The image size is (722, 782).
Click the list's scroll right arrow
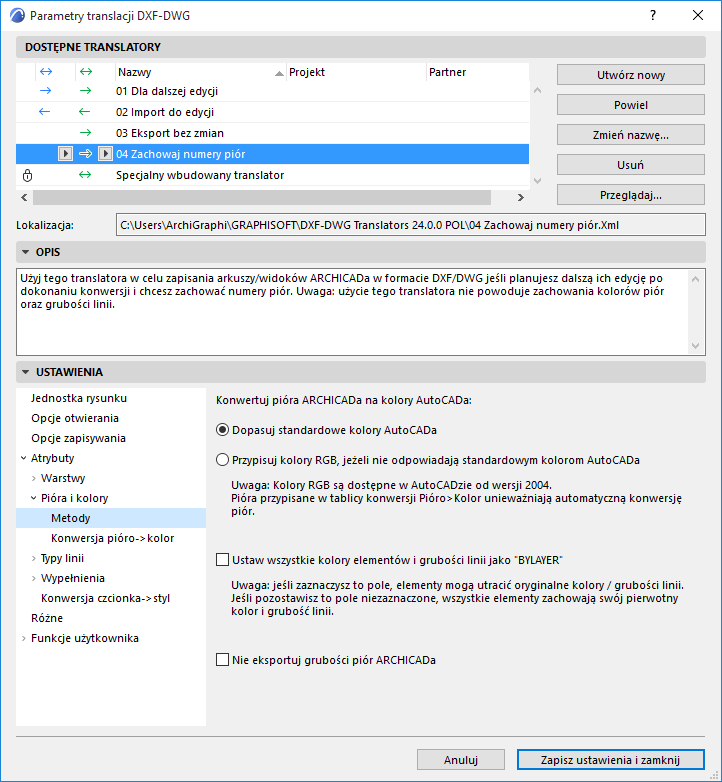coord(521,197)
